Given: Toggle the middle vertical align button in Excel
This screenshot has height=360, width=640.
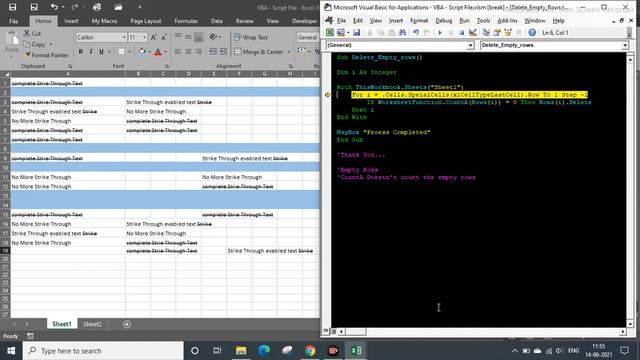Looking at the screenshot, I should [x=188, y=37].
